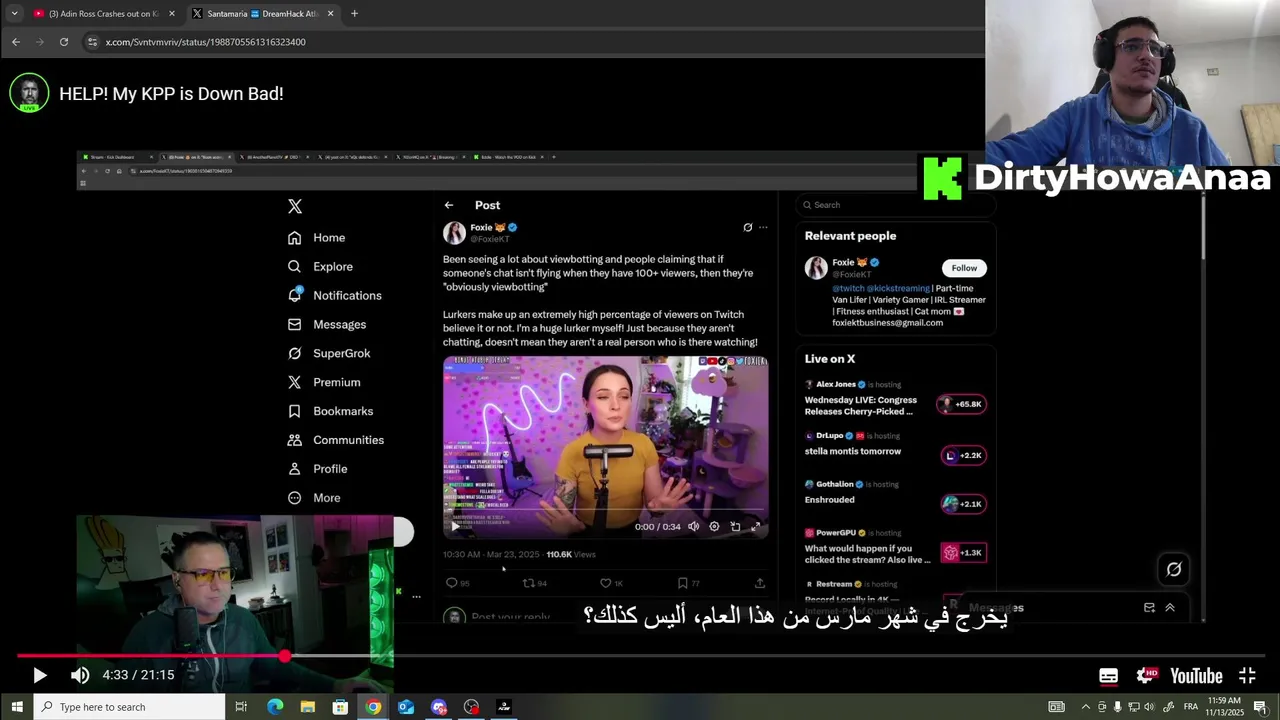Show hidden system tray icons
1280x720 pixels.
pos(1085,707)
